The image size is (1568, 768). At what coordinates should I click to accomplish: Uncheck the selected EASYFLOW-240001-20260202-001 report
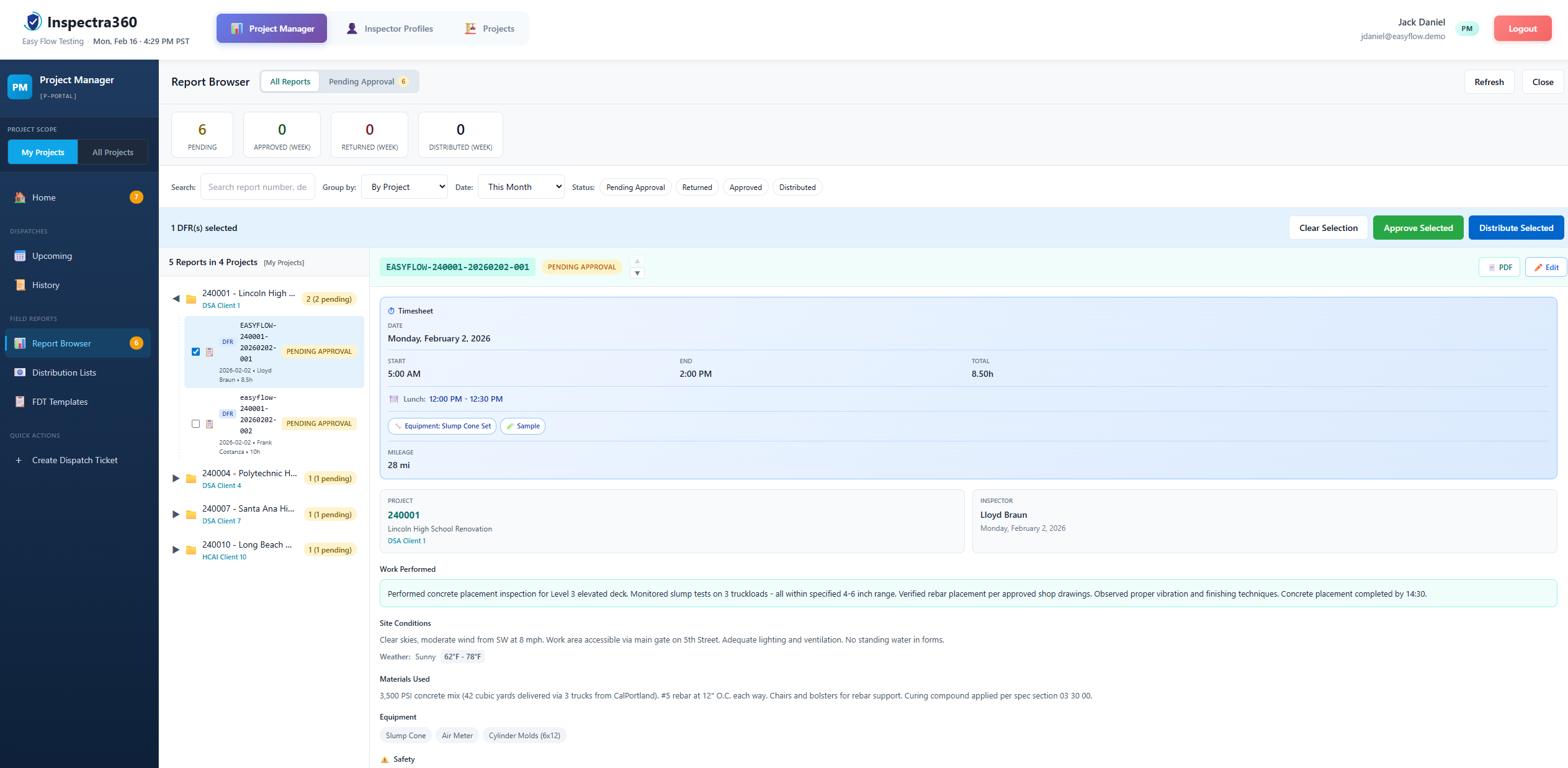[196, 351]
